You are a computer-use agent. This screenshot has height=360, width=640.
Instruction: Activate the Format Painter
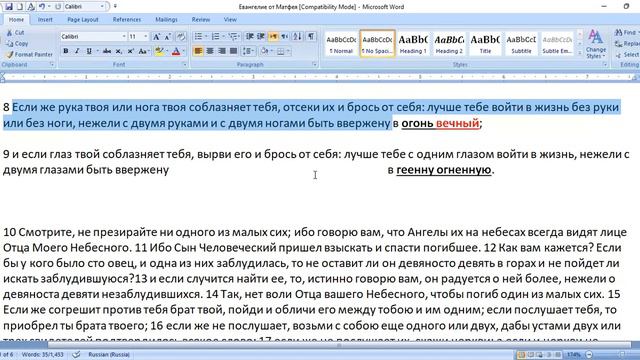coord(29,54)
